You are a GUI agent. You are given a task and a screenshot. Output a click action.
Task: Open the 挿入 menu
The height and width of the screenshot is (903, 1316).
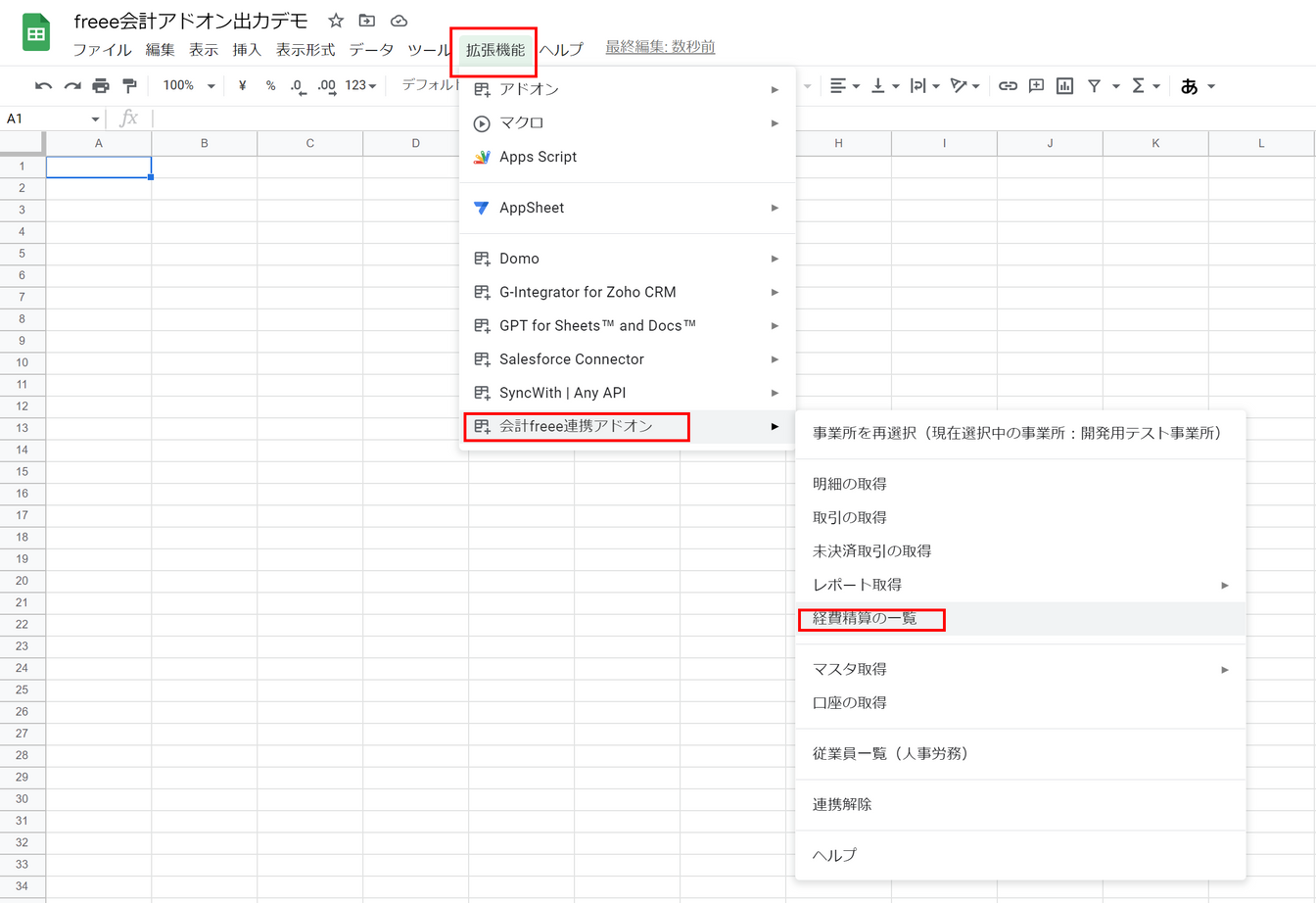pyautogui.click(x=247, y=50)
